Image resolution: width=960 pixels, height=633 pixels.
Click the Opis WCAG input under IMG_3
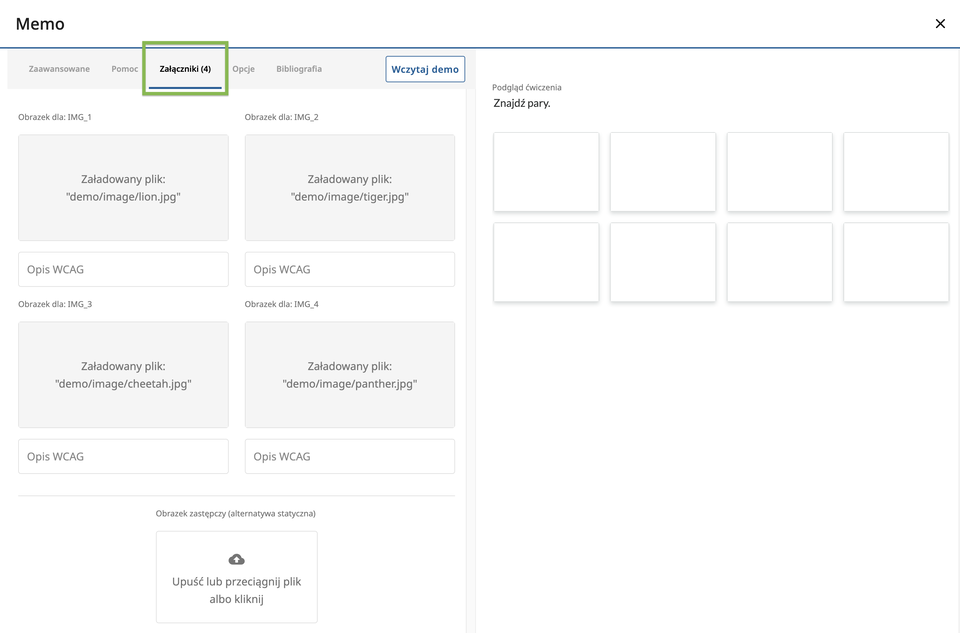click(x=123, y=457)
